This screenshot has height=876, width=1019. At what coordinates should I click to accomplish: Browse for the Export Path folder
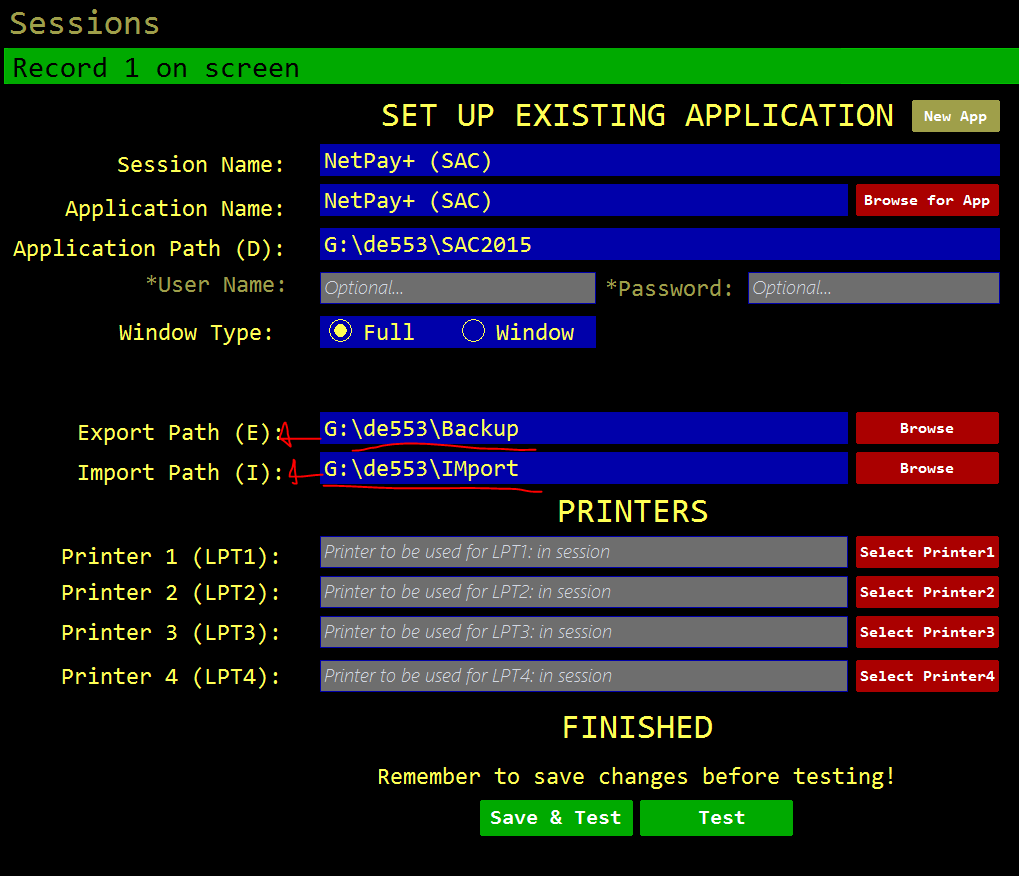[x=927, y=428]
